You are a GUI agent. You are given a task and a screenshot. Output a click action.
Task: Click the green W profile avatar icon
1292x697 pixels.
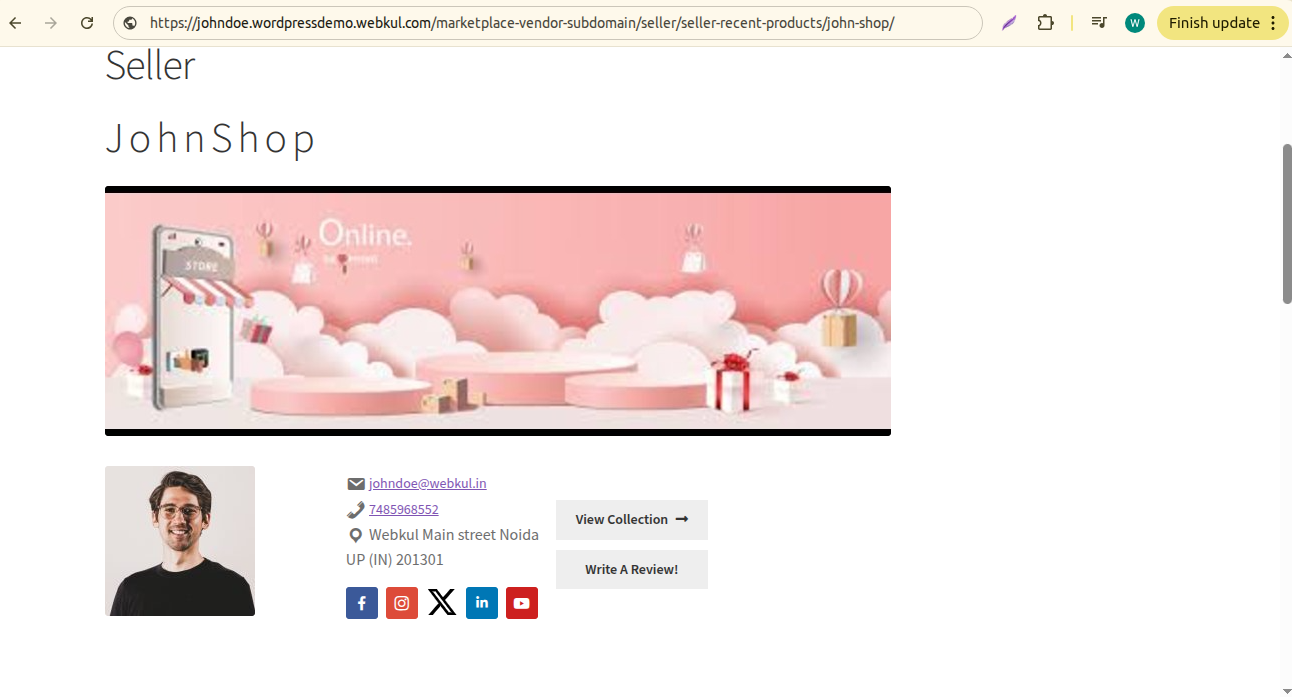(1134, 22)
